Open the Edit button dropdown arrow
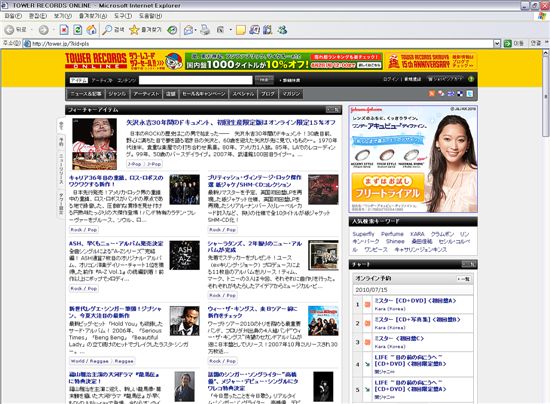 click(230, 30)
